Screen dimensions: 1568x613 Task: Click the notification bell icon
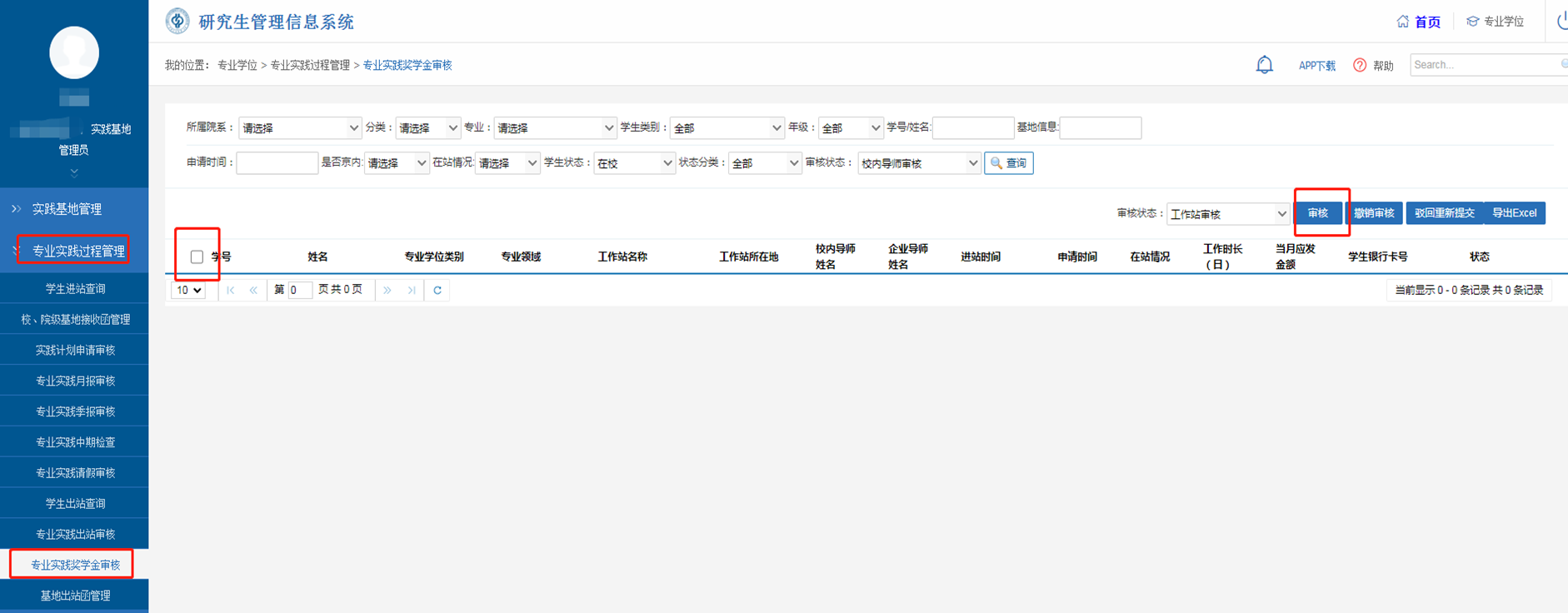click(x=1264, y=65)
